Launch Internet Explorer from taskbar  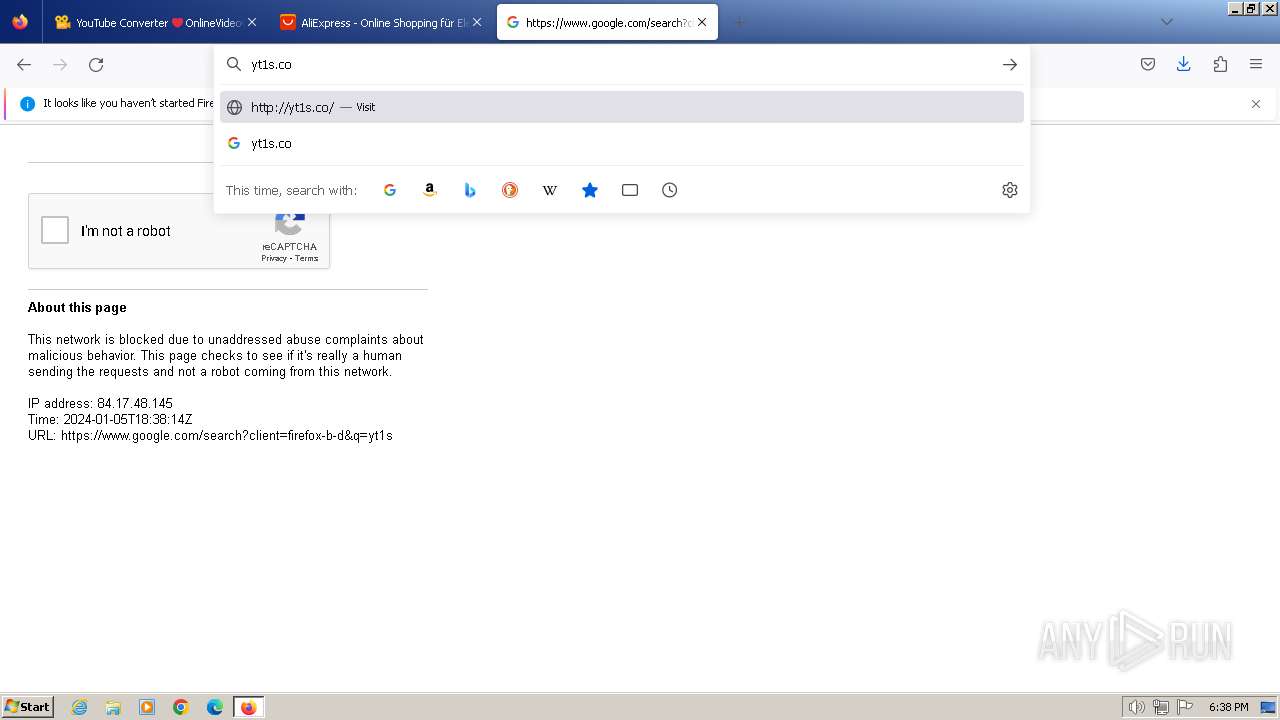pyautogui.click(x=80, y=707)
